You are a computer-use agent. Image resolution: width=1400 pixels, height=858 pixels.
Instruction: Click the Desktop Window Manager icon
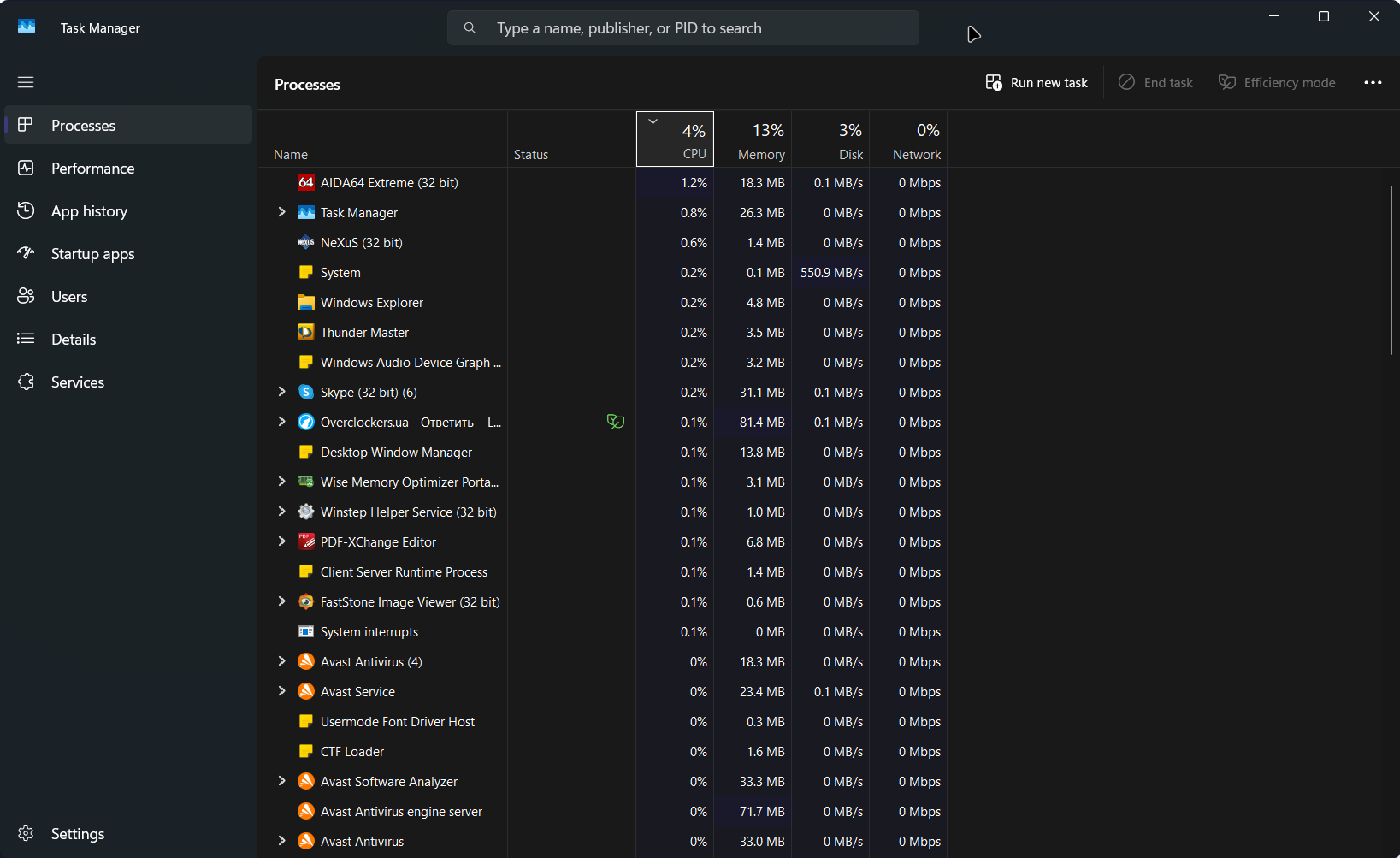(x=305, y=452)
